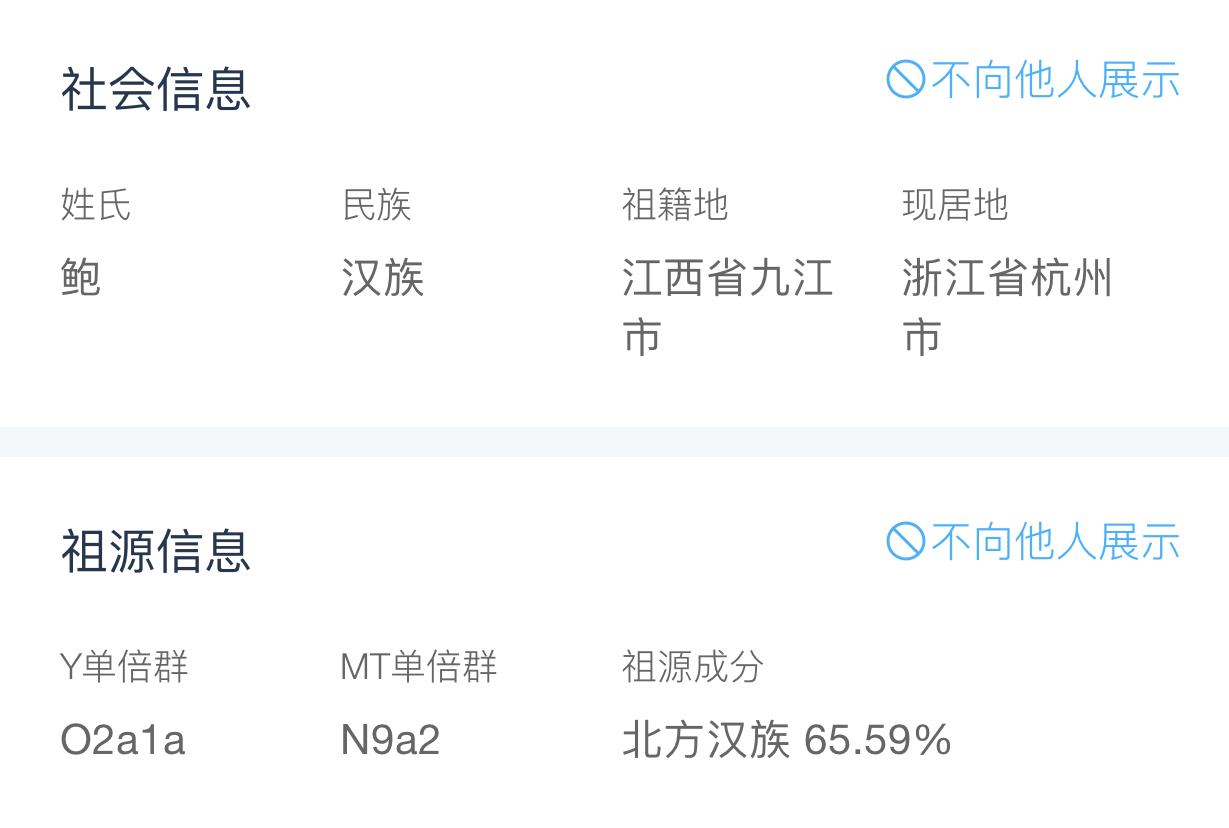The height and width of the screenshot is (828, 1229).
Task: Open the O2a1a haplogroup value
Action: pos(123,740)
